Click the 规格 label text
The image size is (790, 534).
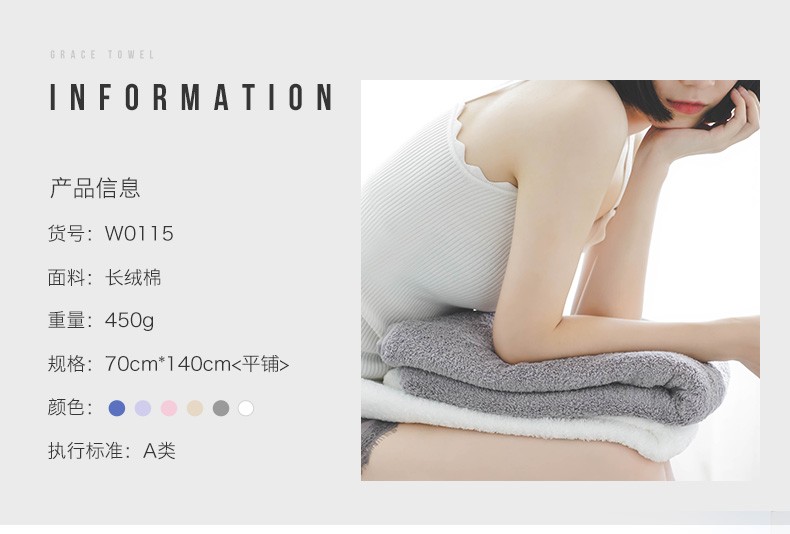coord(66,364)
